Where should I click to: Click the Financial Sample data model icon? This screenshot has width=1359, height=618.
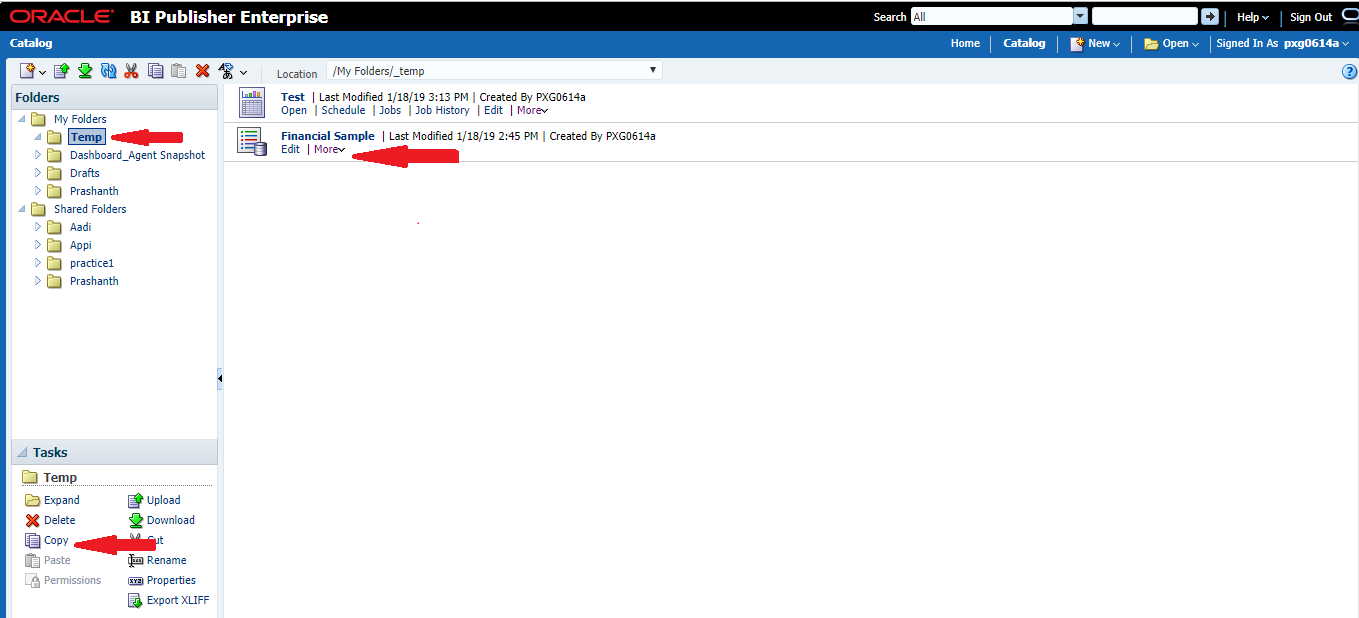tap(252, 141)
